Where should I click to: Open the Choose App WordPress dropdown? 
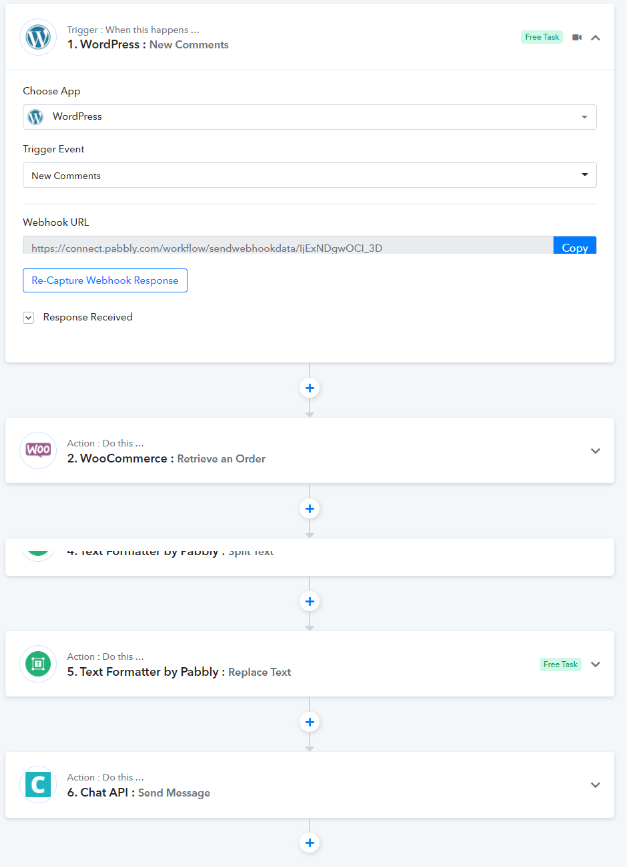click(x=310, y=117)
